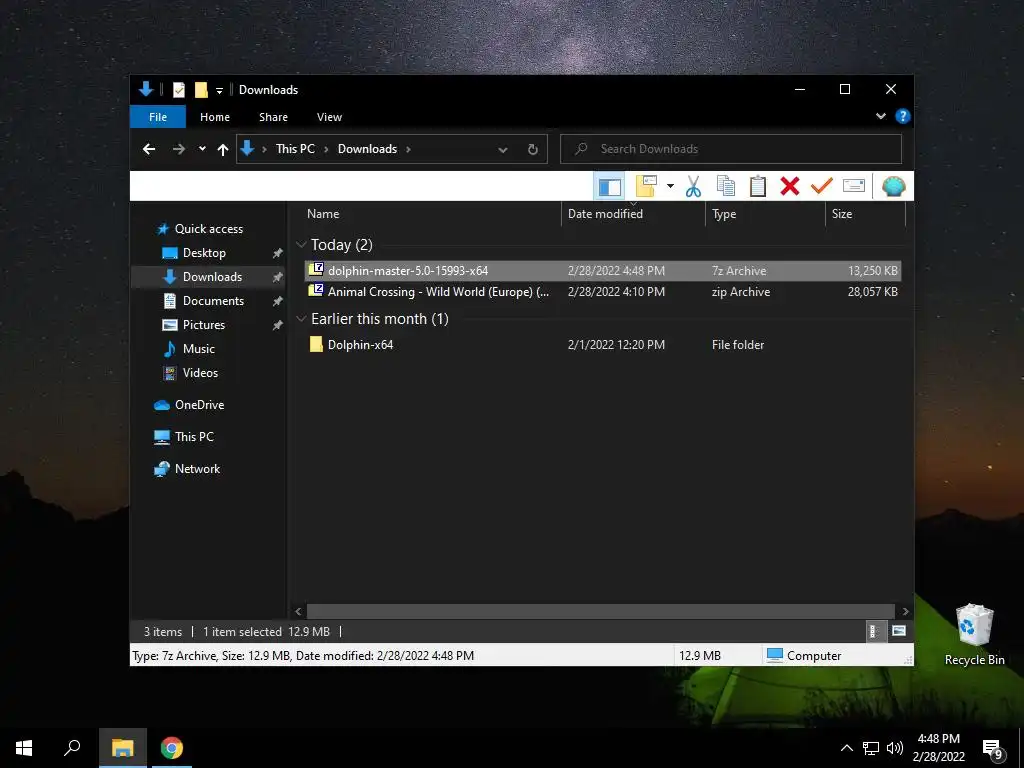Image resolution: width=1024 pixels, height=768 pixels.
Task: Switch to large icons view status icon
Action: 899,632
